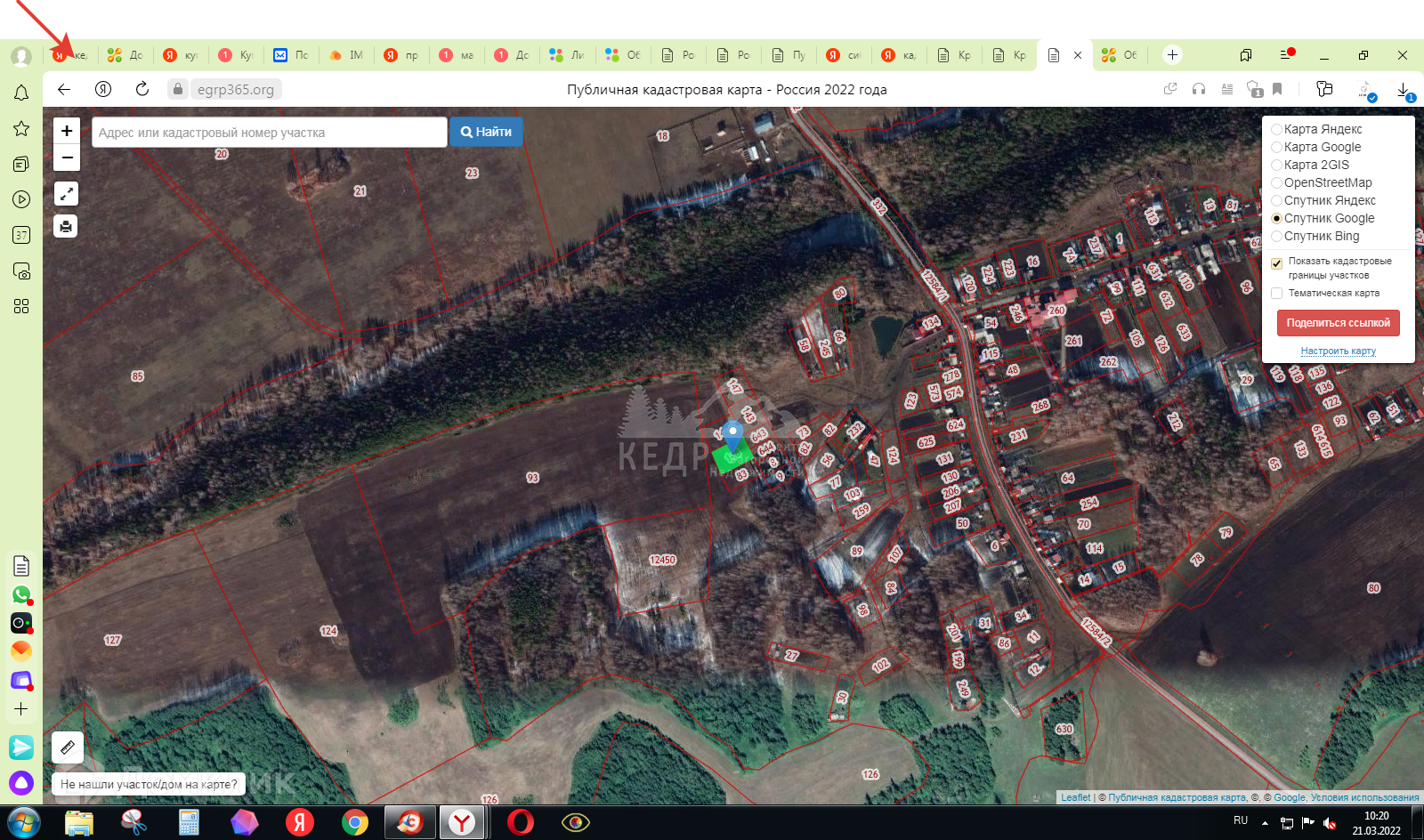Click 'Не нашли участок/дом на карте?' prompt

[149, 784]
